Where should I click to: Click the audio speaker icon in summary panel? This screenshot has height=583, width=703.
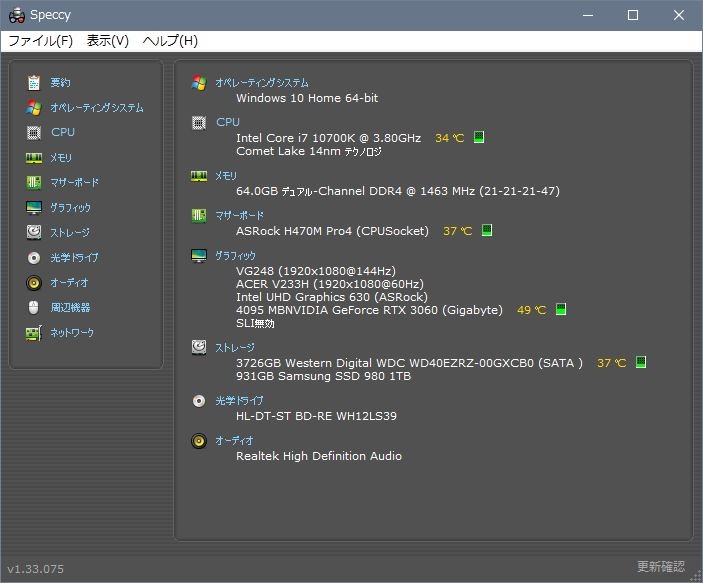coord(199,441)
